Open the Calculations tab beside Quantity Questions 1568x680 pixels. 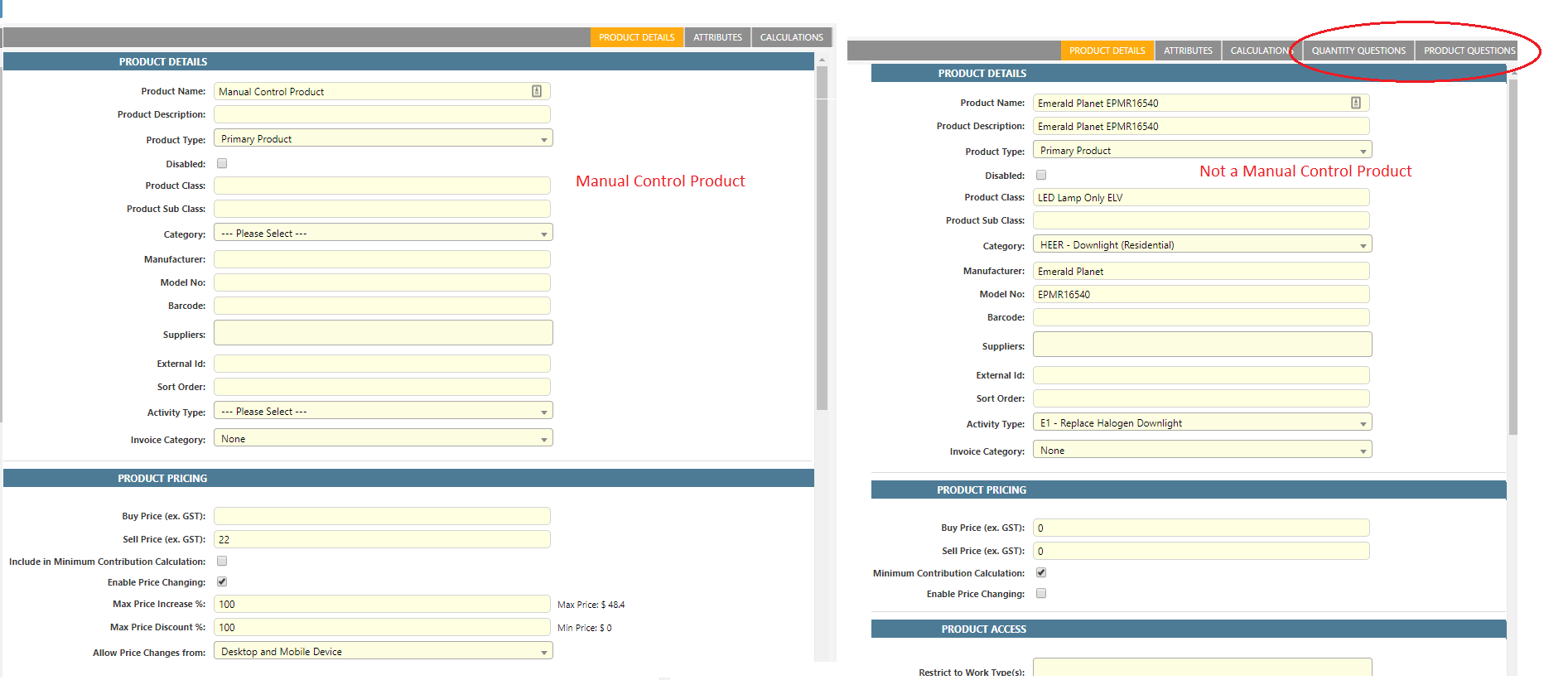click(x=1259, y=51)
